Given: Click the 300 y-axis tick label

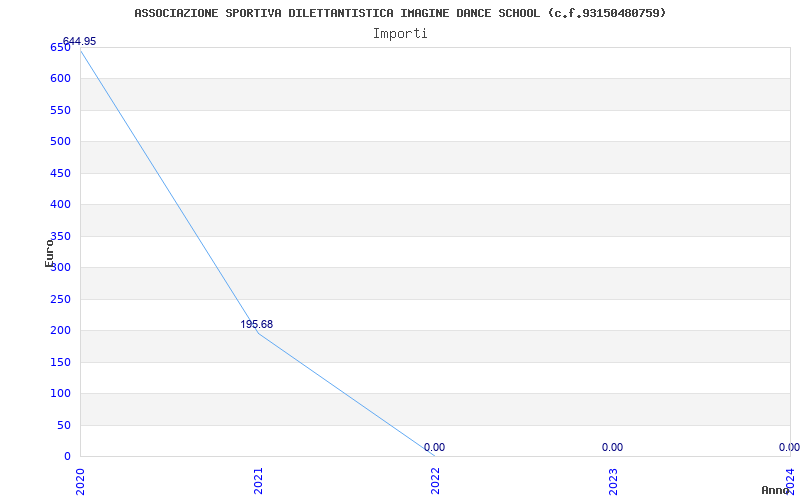Looking at the screenshot, I should pos(60,267).
